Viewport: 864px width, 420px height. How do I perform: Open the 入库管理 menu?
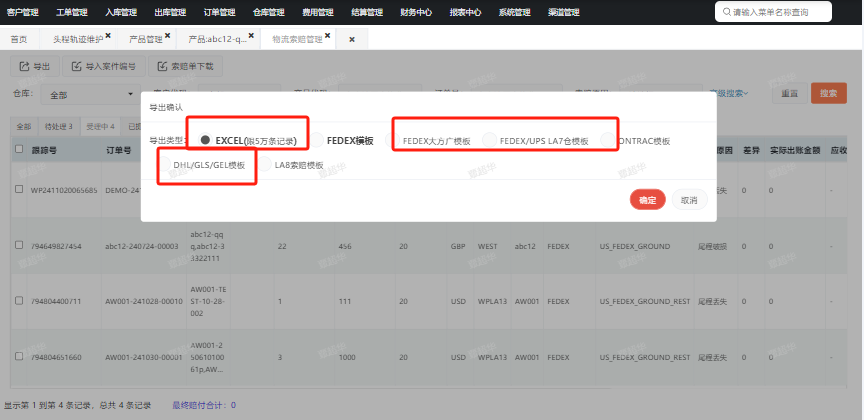click(x=121, y=12)
